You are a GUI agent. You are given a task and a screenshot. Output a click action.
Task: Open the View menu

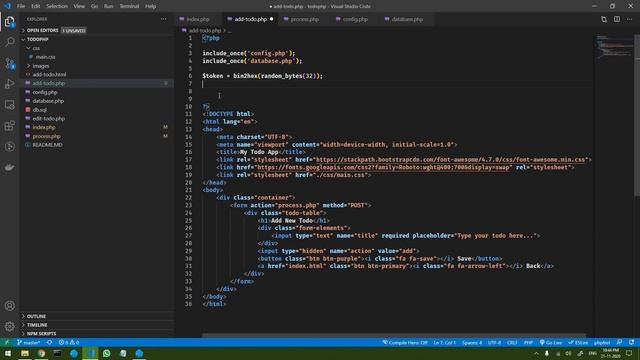point(79,6)
